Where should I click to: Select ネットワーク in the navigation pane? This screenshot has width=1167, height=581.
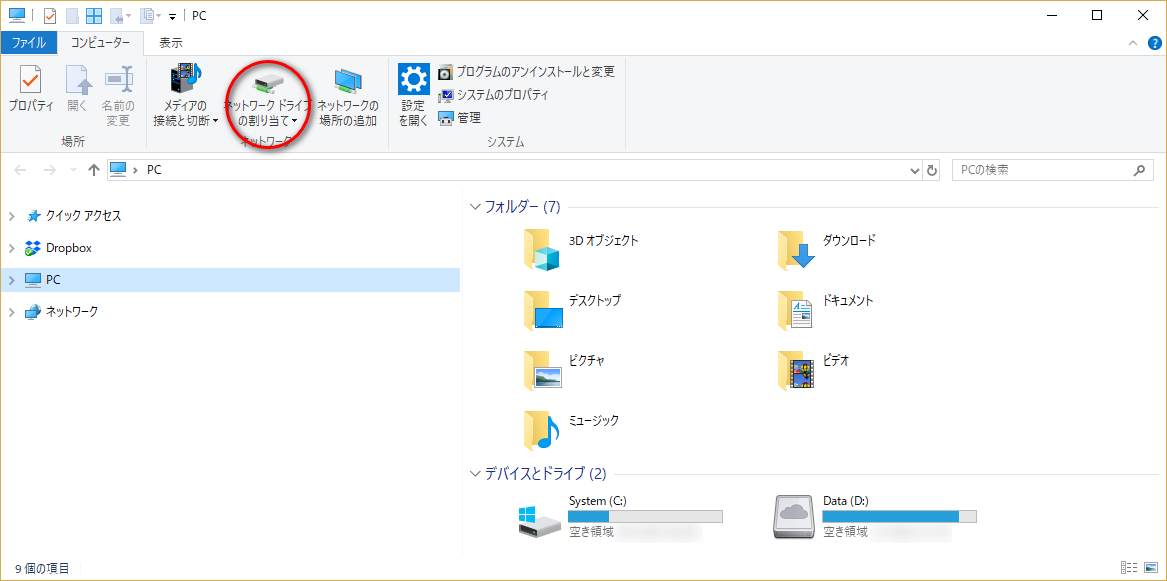[x=72, y=312]
